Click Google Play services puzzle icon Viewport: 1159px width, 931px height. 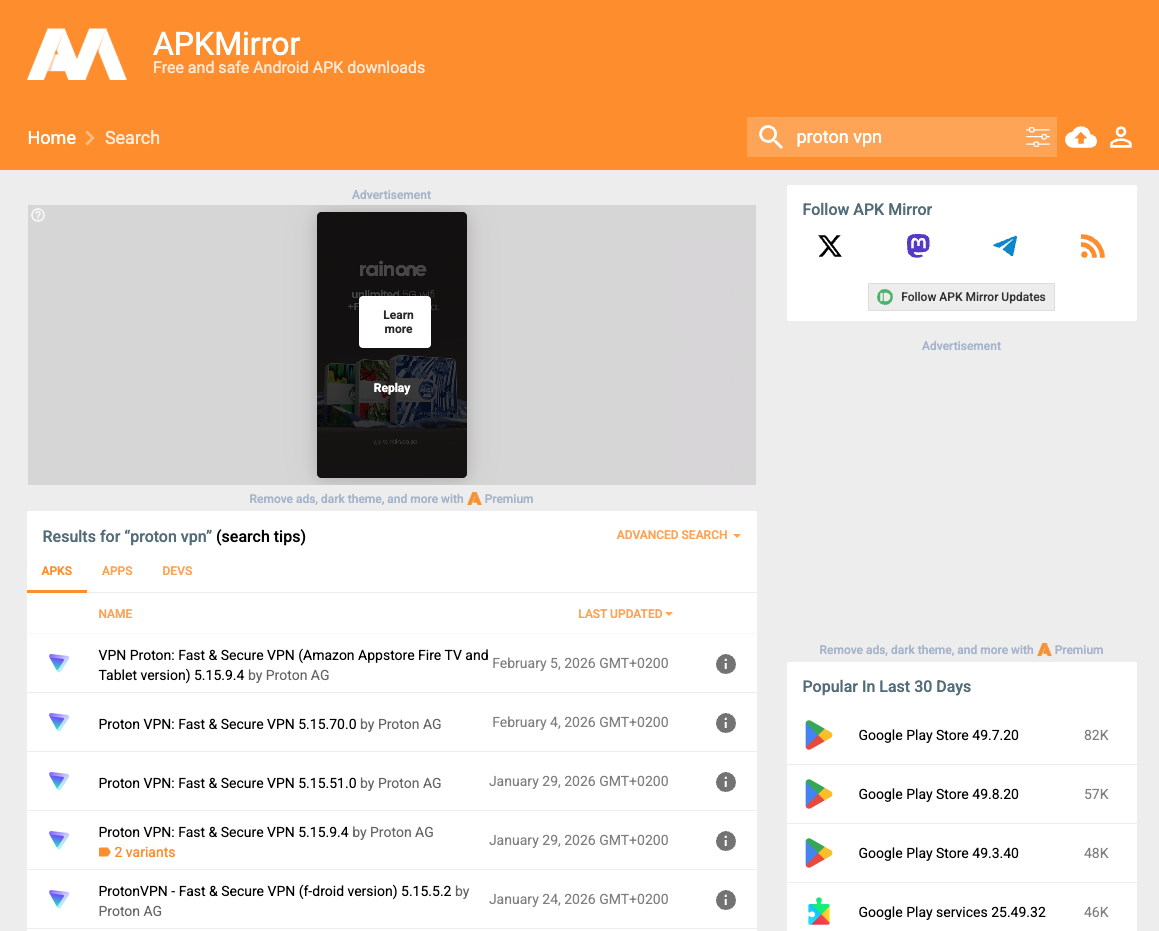[818, 912]
